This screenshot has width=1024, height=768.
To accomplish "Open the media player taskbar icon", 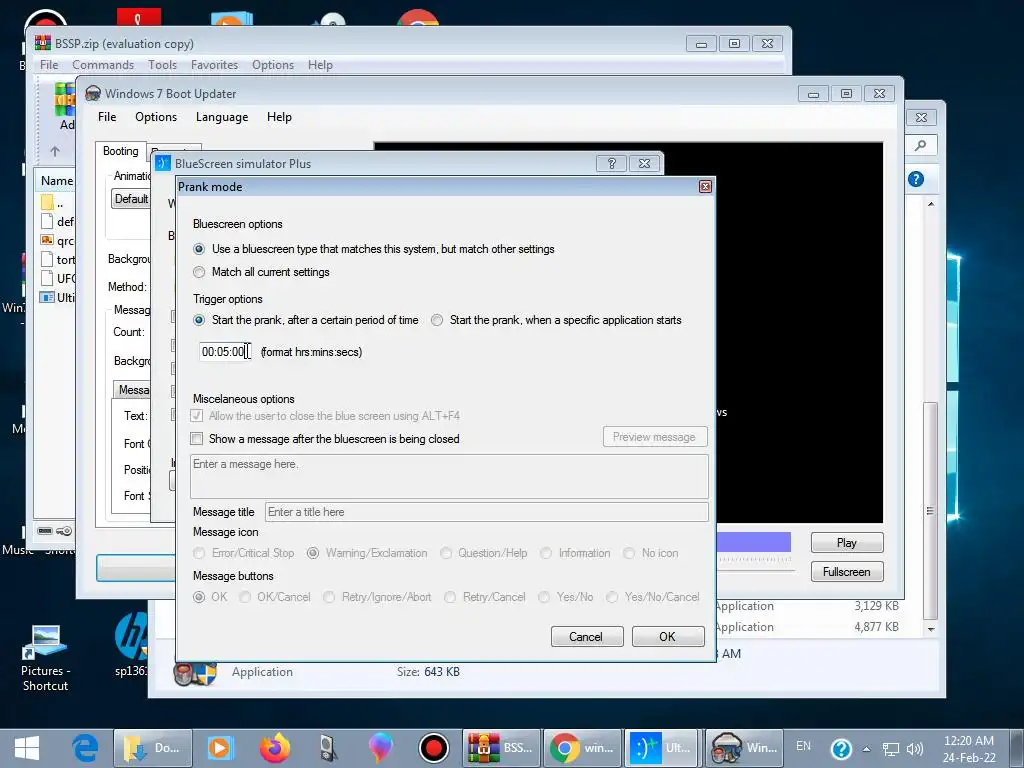I will coord(219,748).
